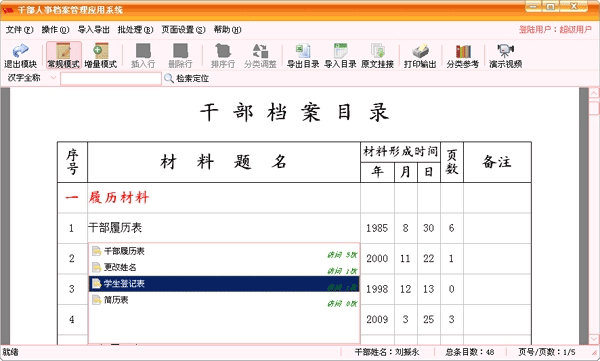The height and width of the screenshot is (361, 600).
Task: Click year cell 2009 in row 4
Action: click(x=377, y=319)
